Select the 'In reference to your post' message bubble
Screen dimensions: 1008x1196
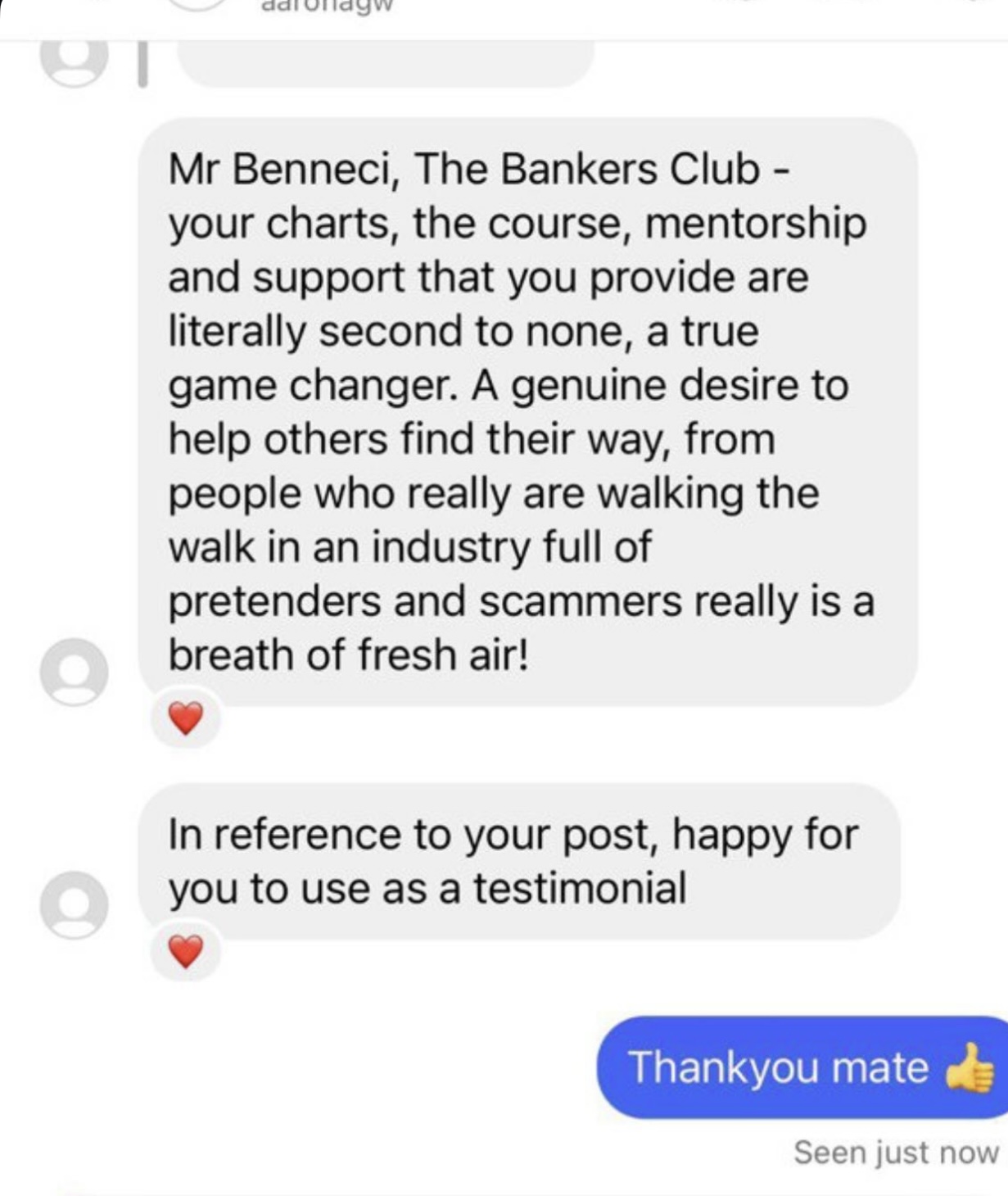tap(519, 861)
